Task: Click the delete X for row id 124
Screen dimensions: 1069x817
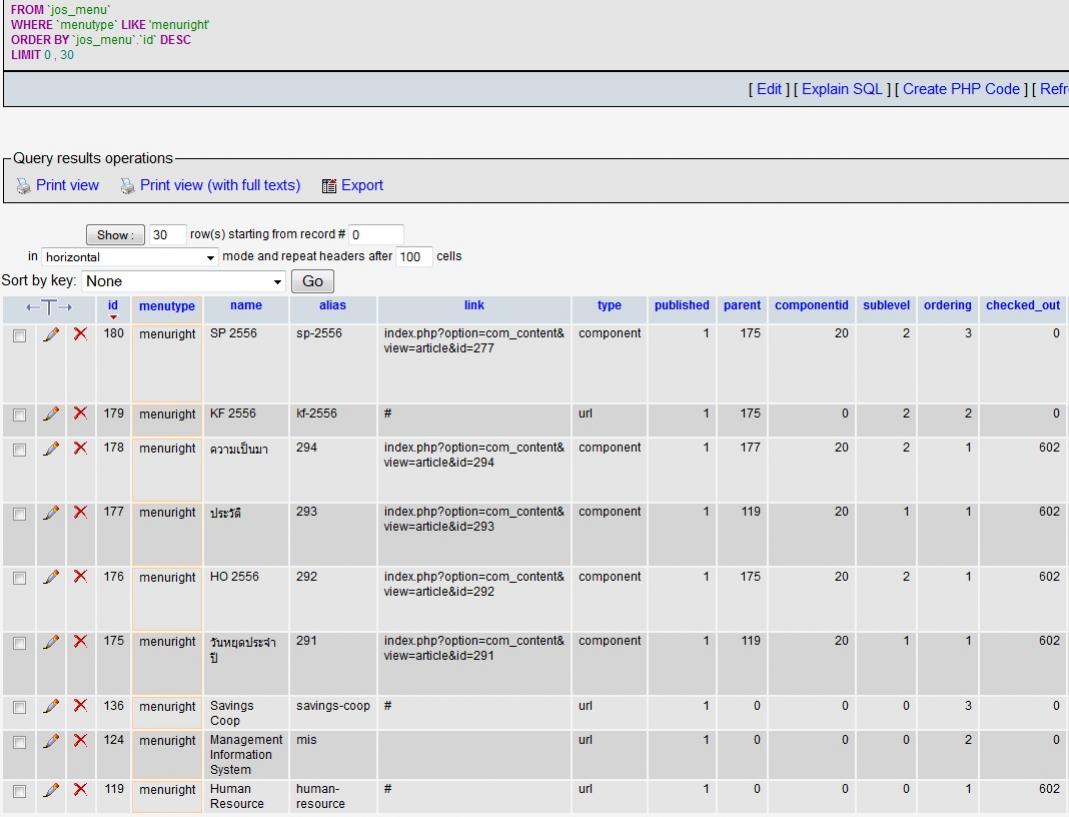Action: pos(80,740)
